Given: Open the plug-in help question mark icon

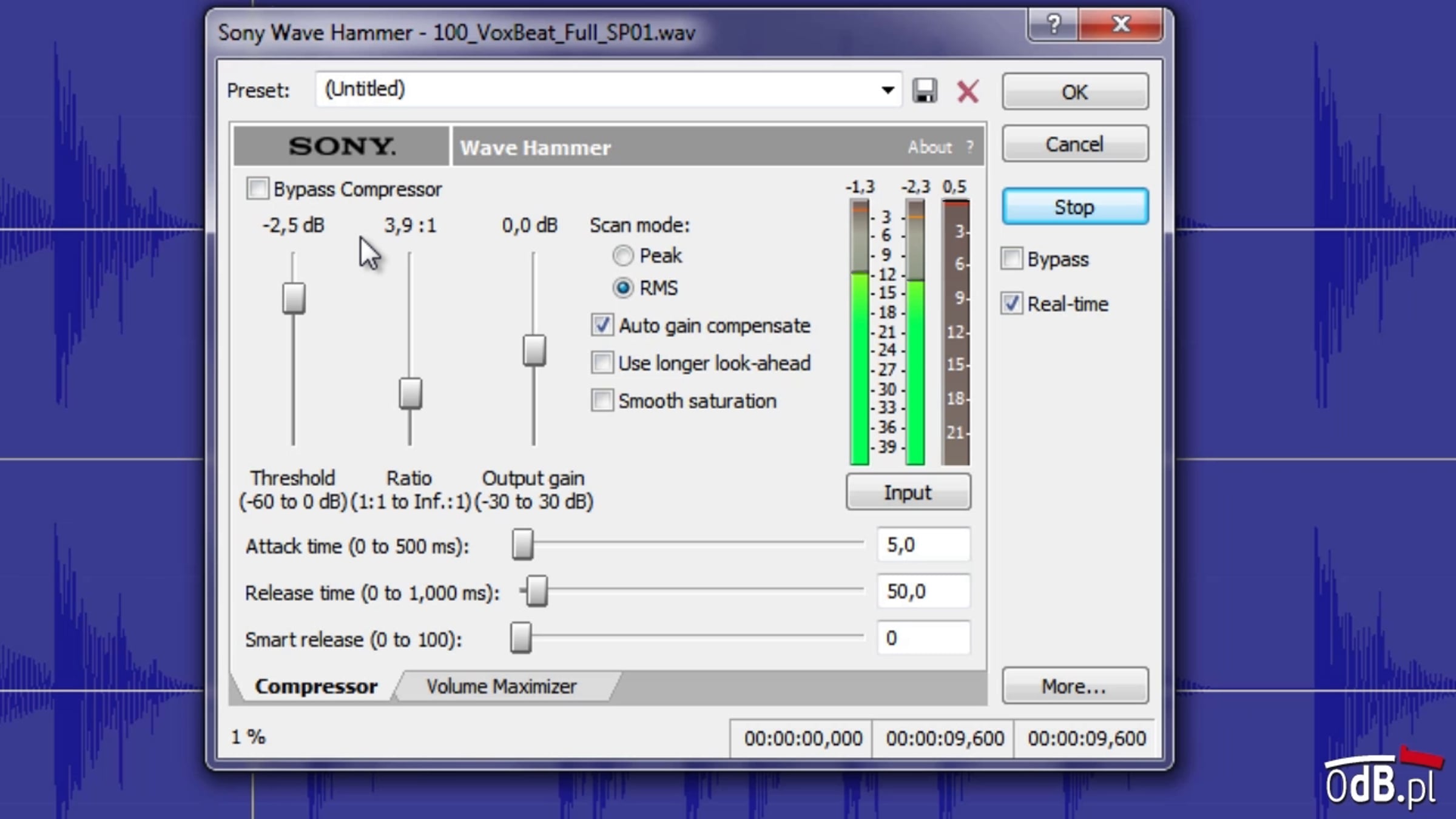Looking at the screenshot, I should 969,147.
